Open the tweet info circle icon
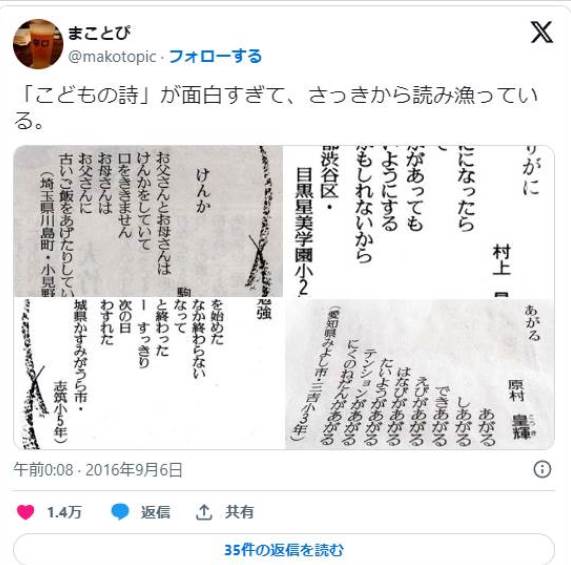Image resolution: width=571 pixels, height=565 pixels. click(x=542, y=469)
